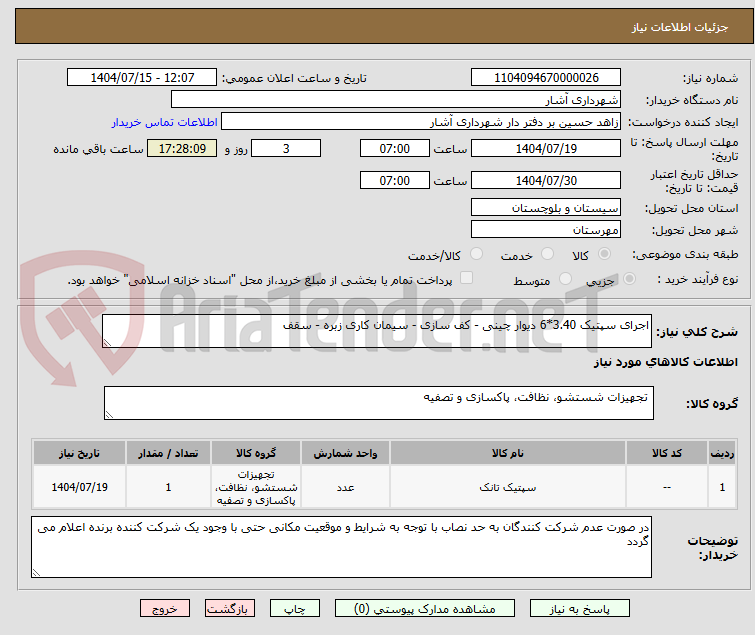Click the تاریخ نیاز column header
This screenshot has width=755, height=635.
(x=79, y=453)
